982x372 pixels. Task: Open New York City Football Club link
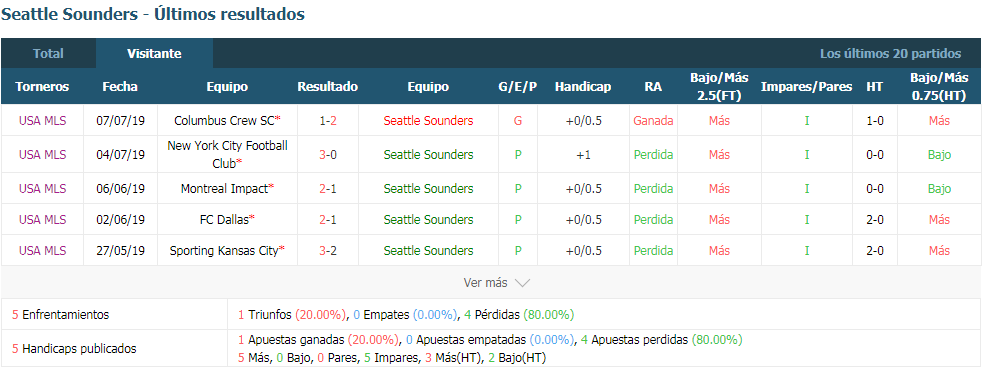[227, 154]
